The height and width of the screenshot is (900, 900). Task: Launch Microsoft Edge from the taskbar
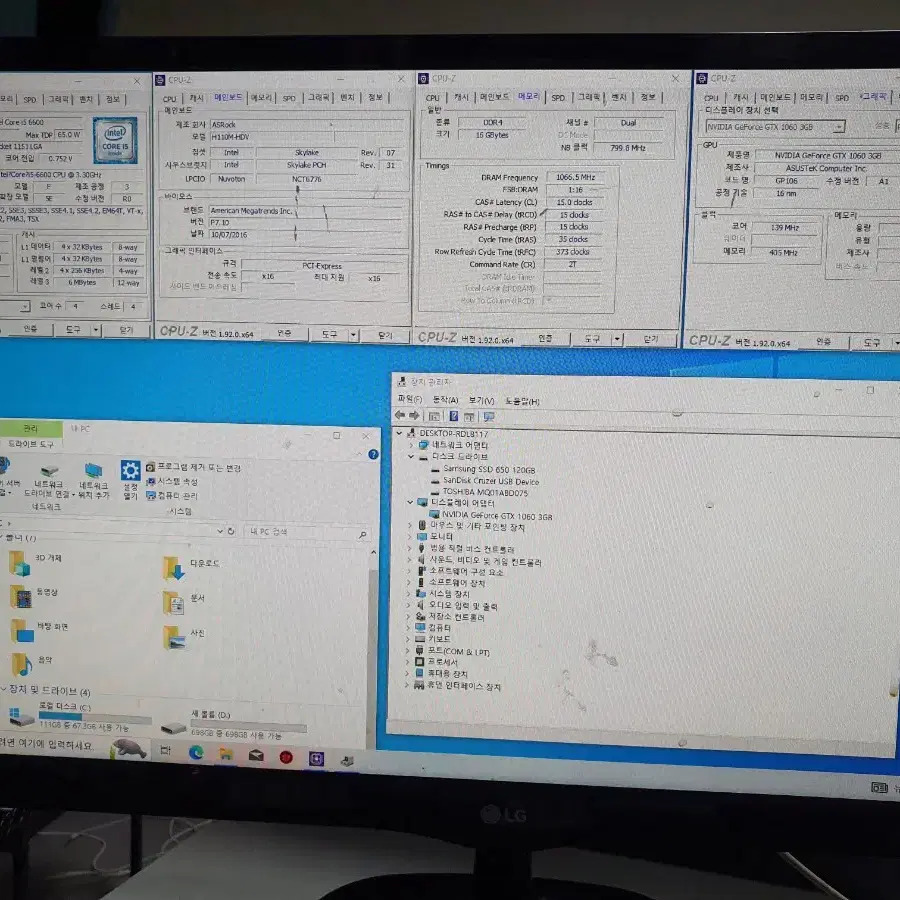point(196,752)
